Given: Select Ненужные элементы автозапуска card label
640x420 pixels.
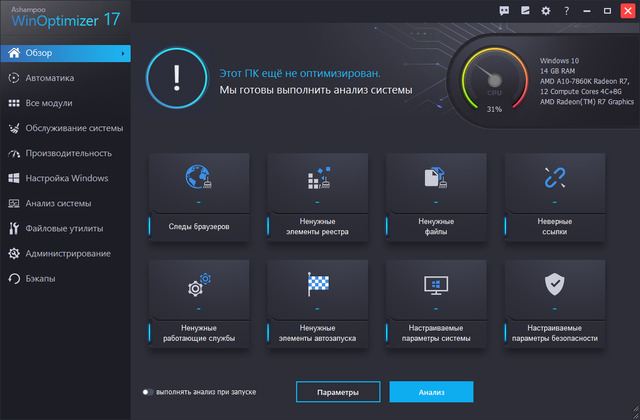Looking at the screenshot, I should click(x=318, y=333).
